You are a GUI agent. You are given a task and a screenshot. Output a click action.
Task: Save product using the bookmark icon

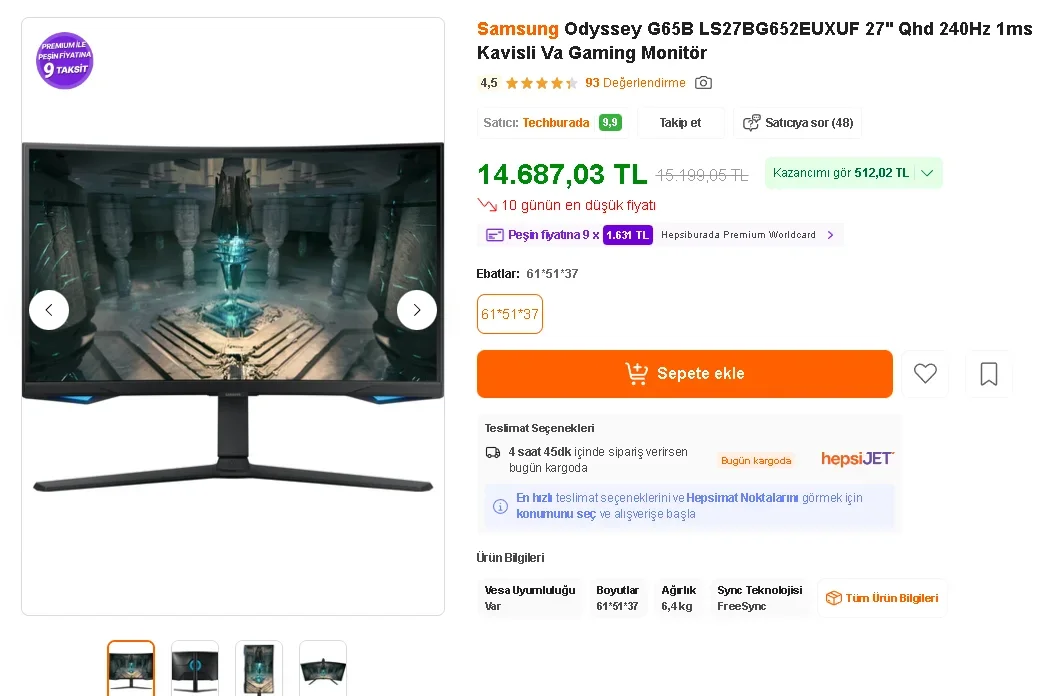point(989,373)
